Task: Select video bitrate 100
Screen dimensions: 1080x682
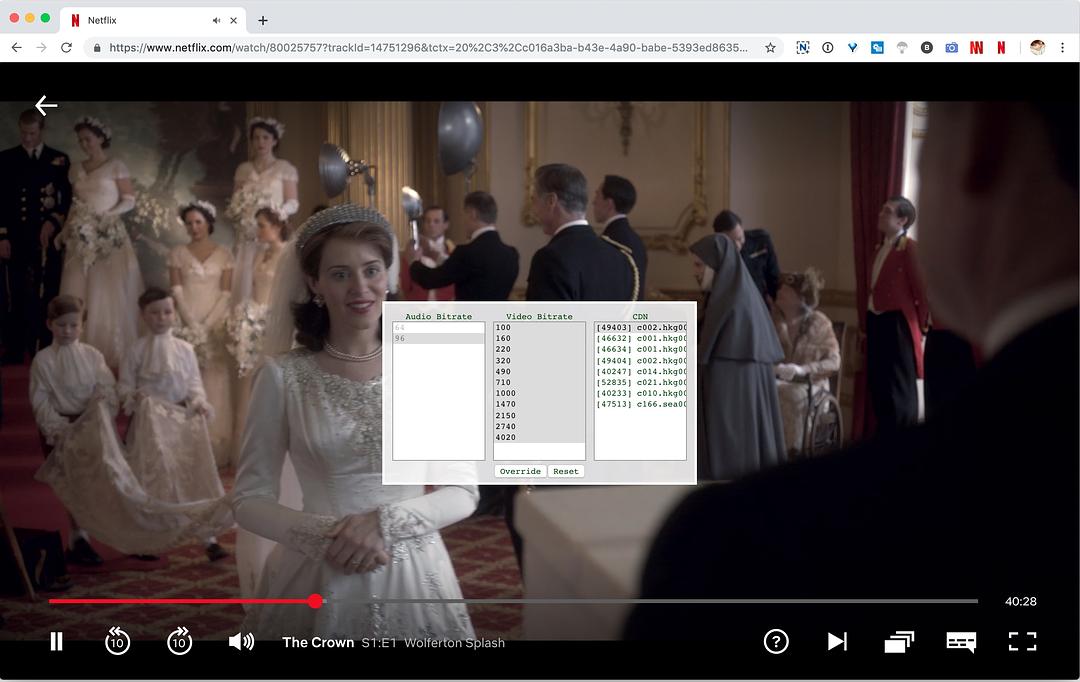Action: pyautogui.click(x=539, y=327)
